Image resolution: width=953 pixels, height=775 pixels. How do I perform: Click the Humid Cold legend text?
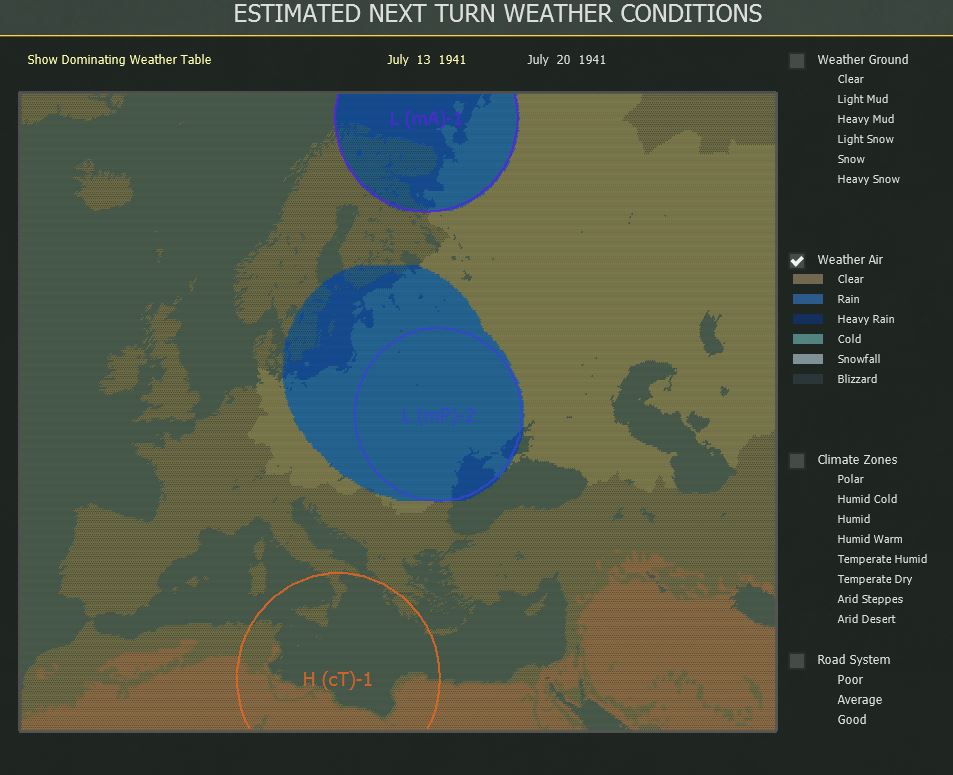pyautogui.click(x=867, y=499)
